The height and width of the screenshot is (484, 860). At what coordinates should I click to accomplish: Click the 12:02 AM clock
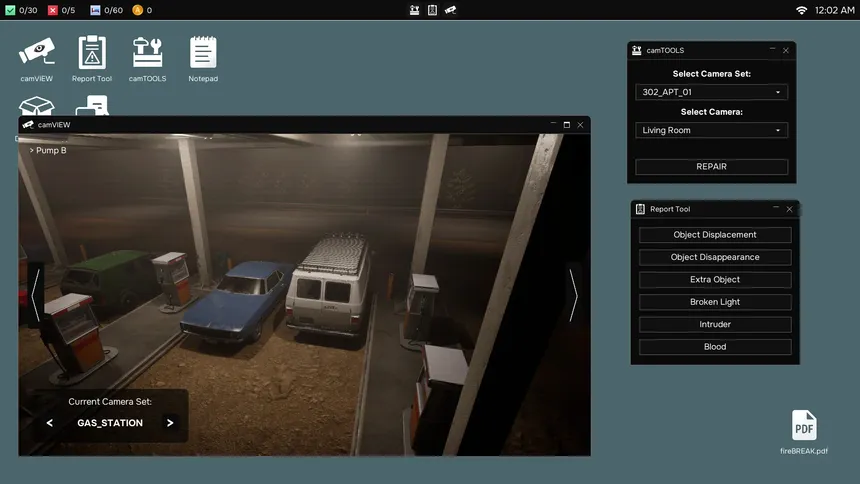pyautogui.click(x=834, y=10)
